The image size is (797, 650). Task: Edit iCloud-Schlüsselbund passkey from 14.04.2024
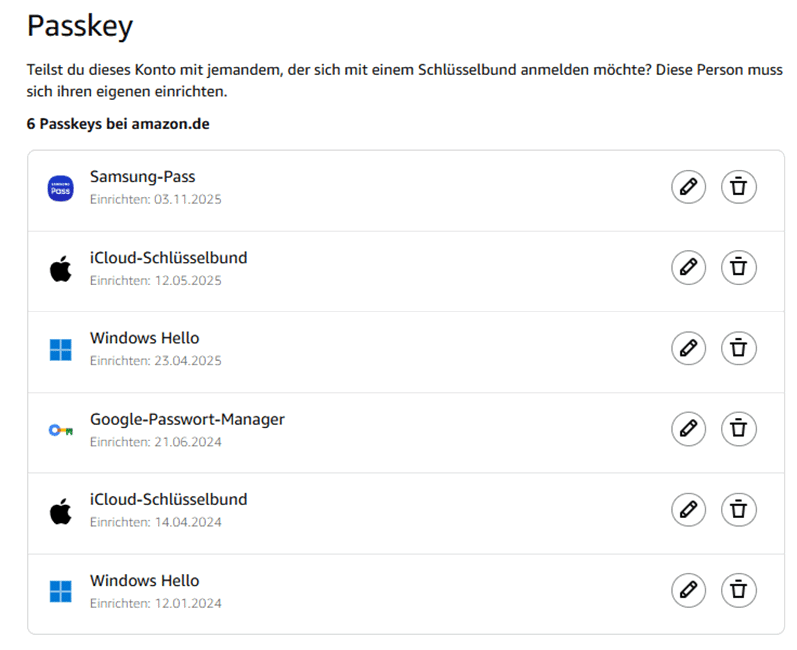tap(688, 509)
